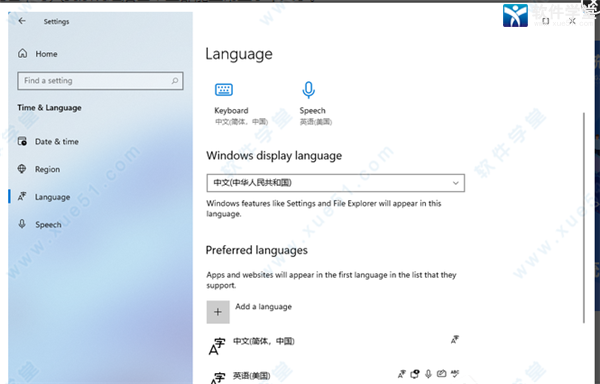Maximize the Settings window
The width and height of the screenshot is (600, 384).
(x=546, y=21)
